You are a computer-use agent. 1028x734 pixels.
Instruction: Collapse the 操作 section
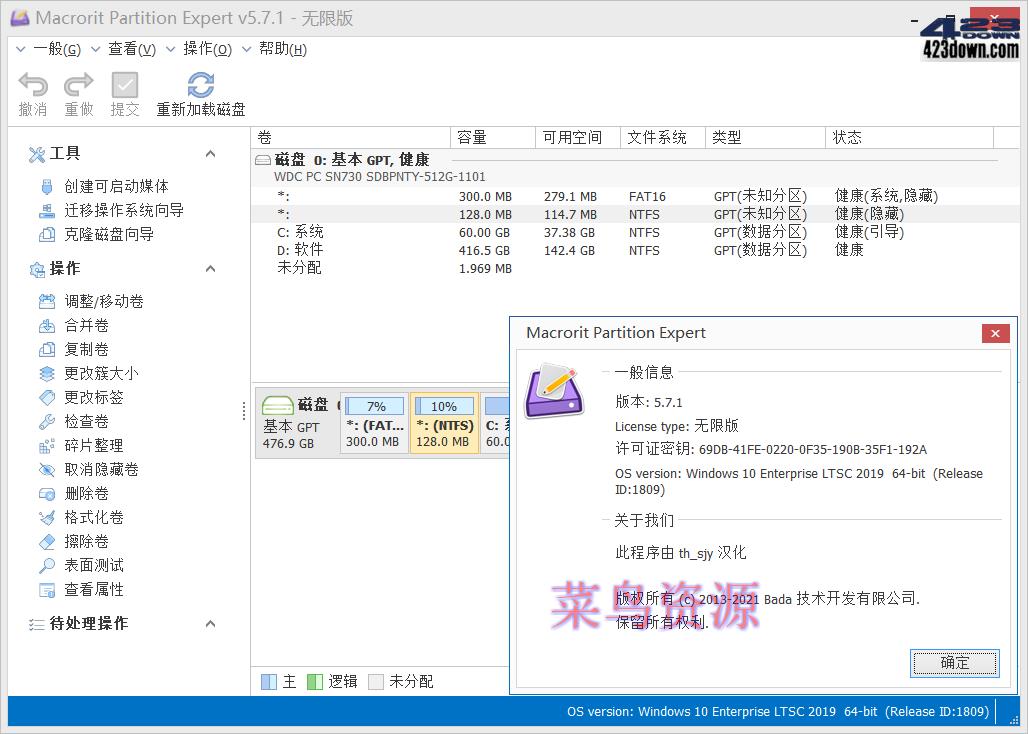pyautogui.click(x=210, y=268)
